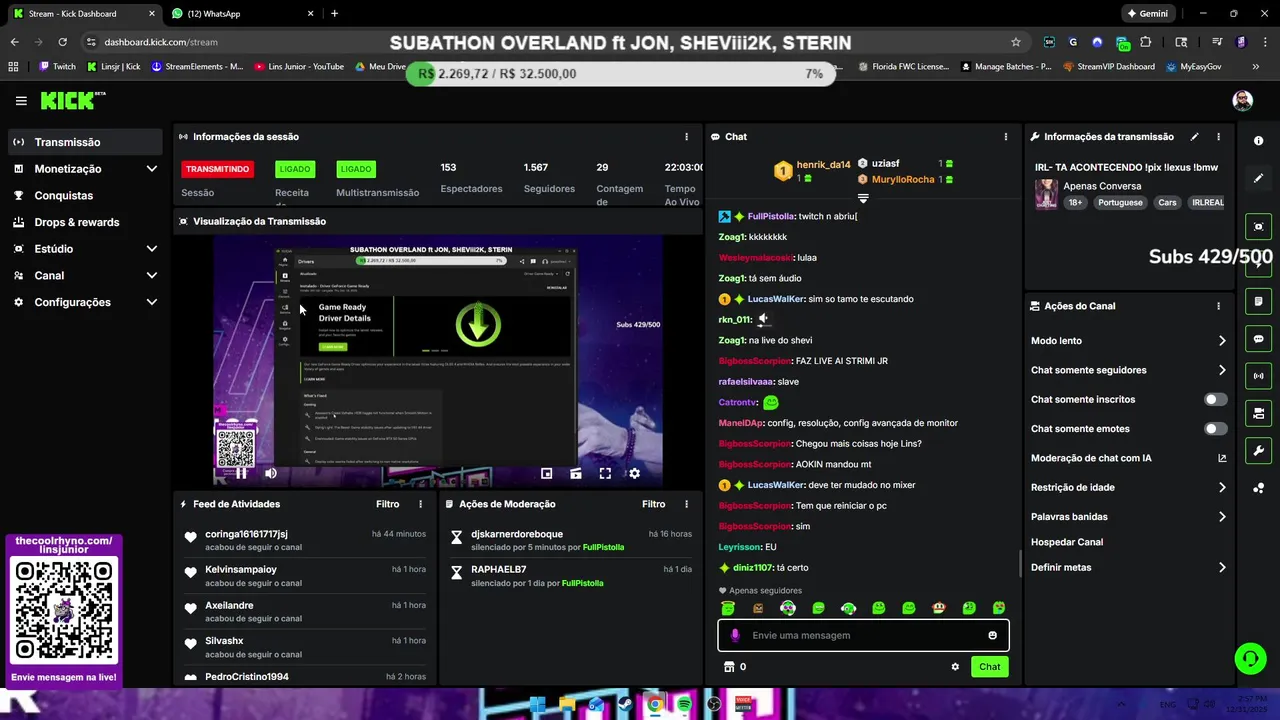Click the Portuguese stream tag

click(x=1120, y=203)
